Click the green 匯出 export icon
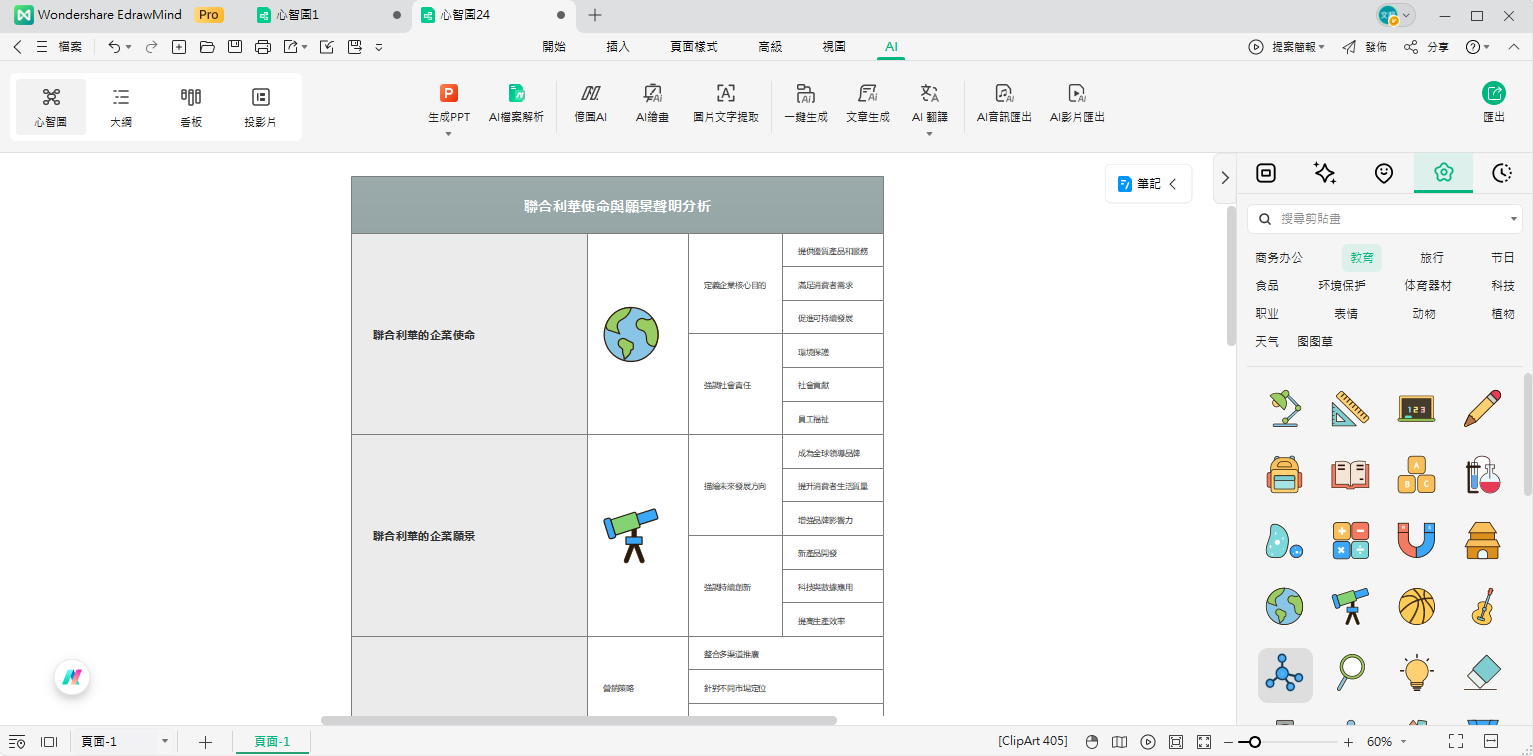This screenshot has width=1533, height=756. click(1493, 93)
